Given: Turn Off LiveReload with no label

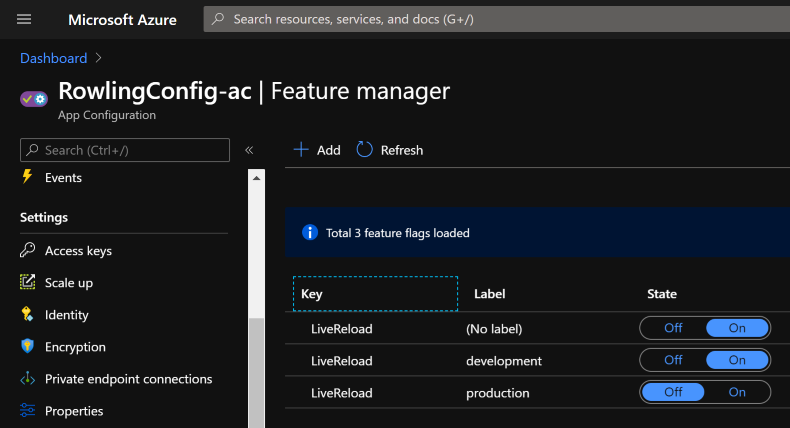Looking at the screenshot, I should coord(673,328).
